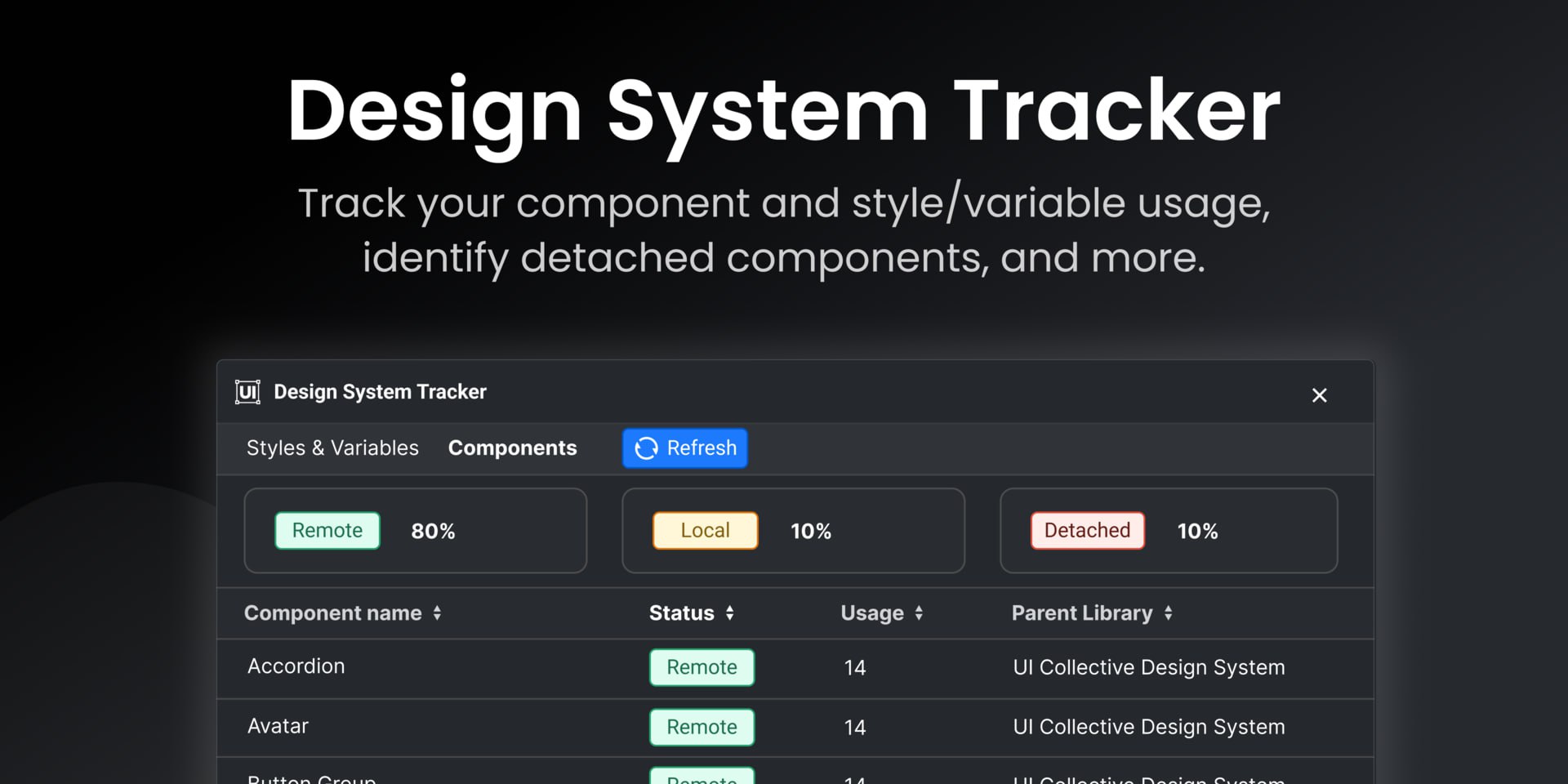Screen dimensions: 1568x784
Task: Click the Remote status badge for Avatar
Action: tap(702, 727)
